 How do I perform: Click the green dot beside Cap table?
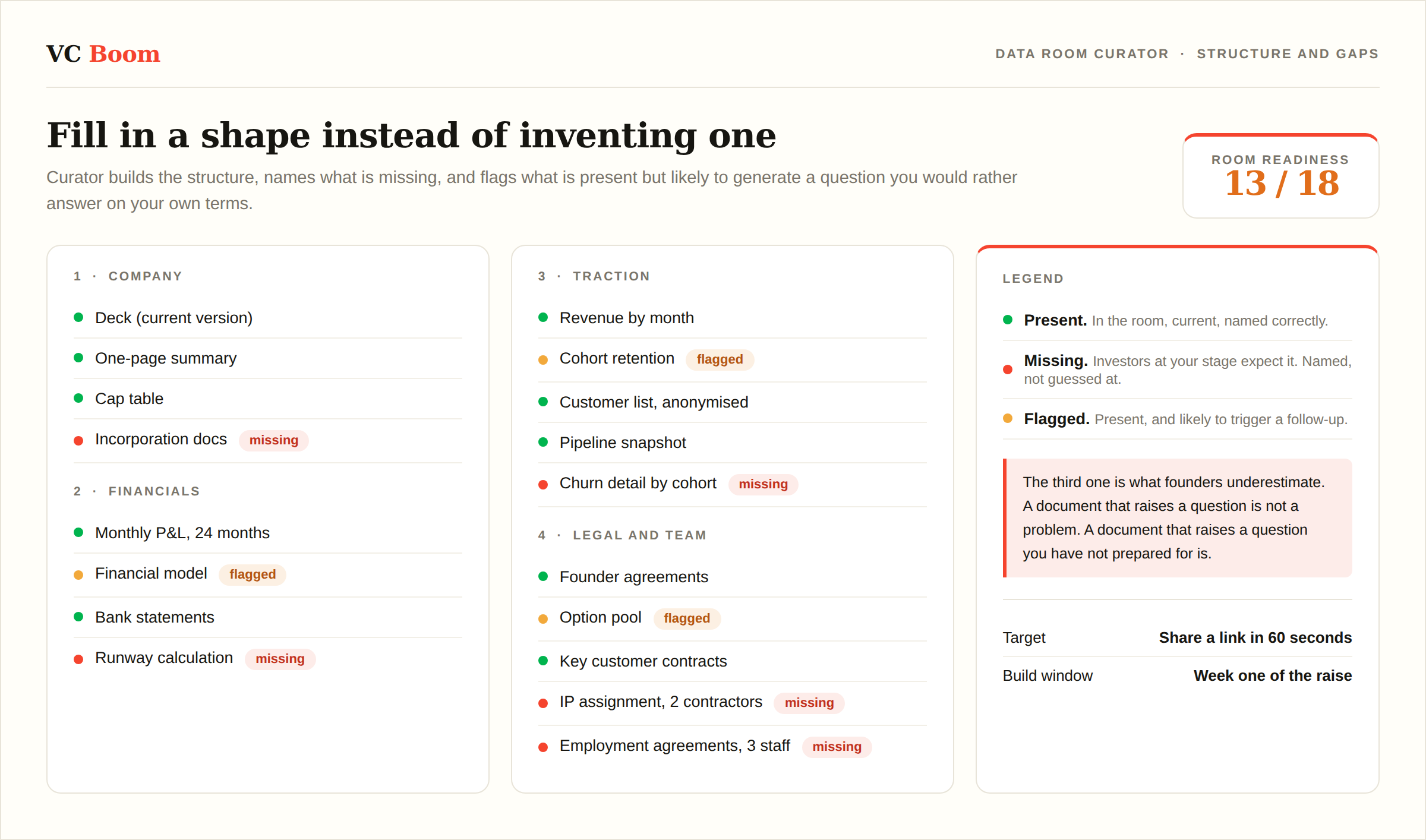click(x=78, y=398)
